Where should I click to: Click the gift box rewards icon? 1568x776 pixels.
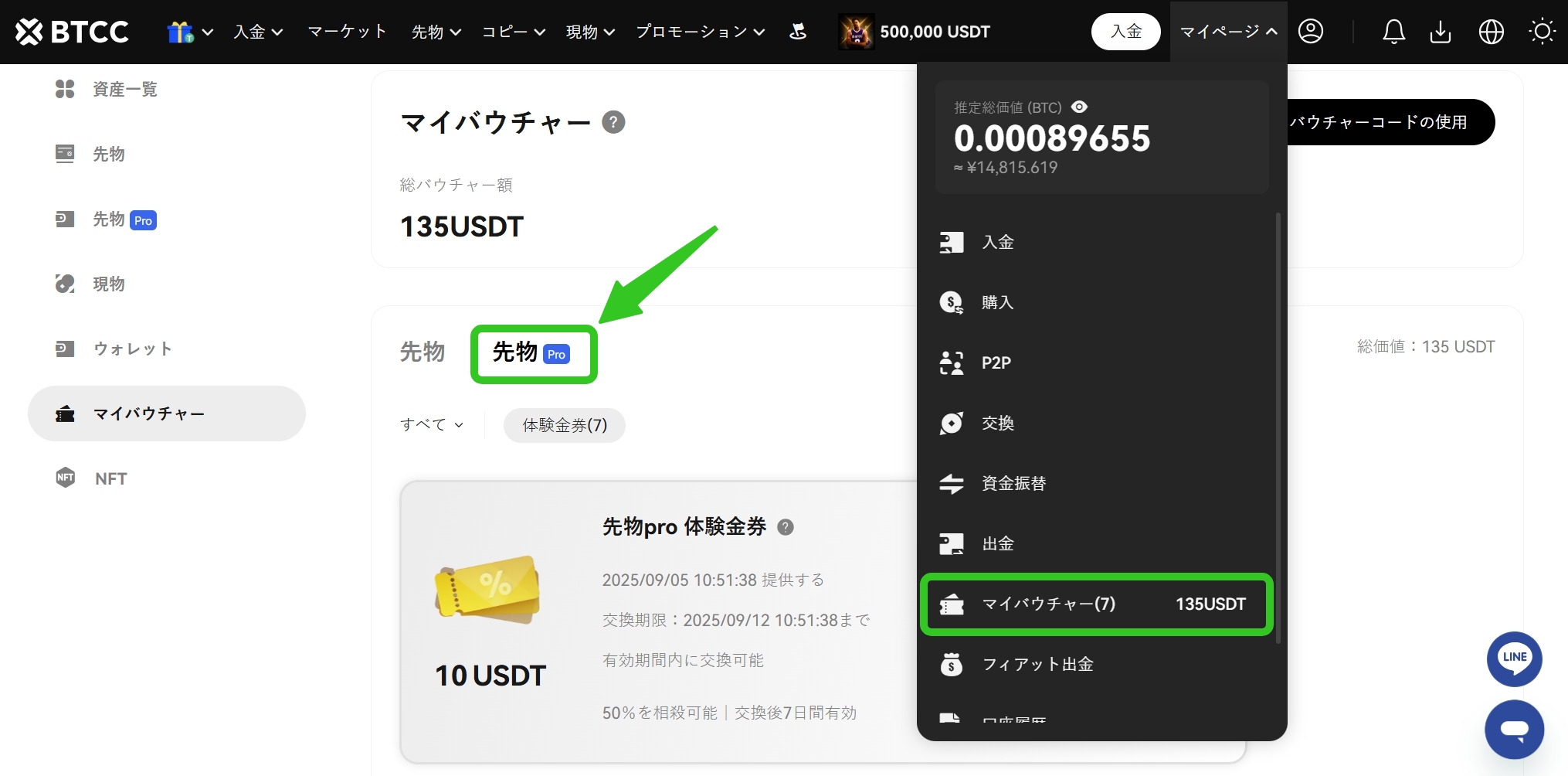[180, 32]
